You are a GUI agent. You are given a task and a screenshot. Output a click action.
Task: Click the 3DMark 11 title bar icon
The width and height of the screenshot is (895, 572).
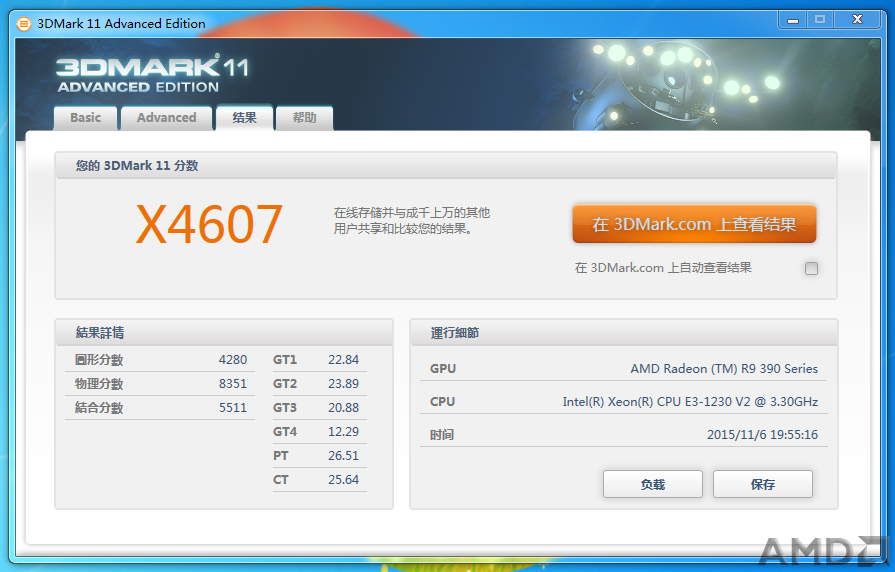[x=23, y=24]
